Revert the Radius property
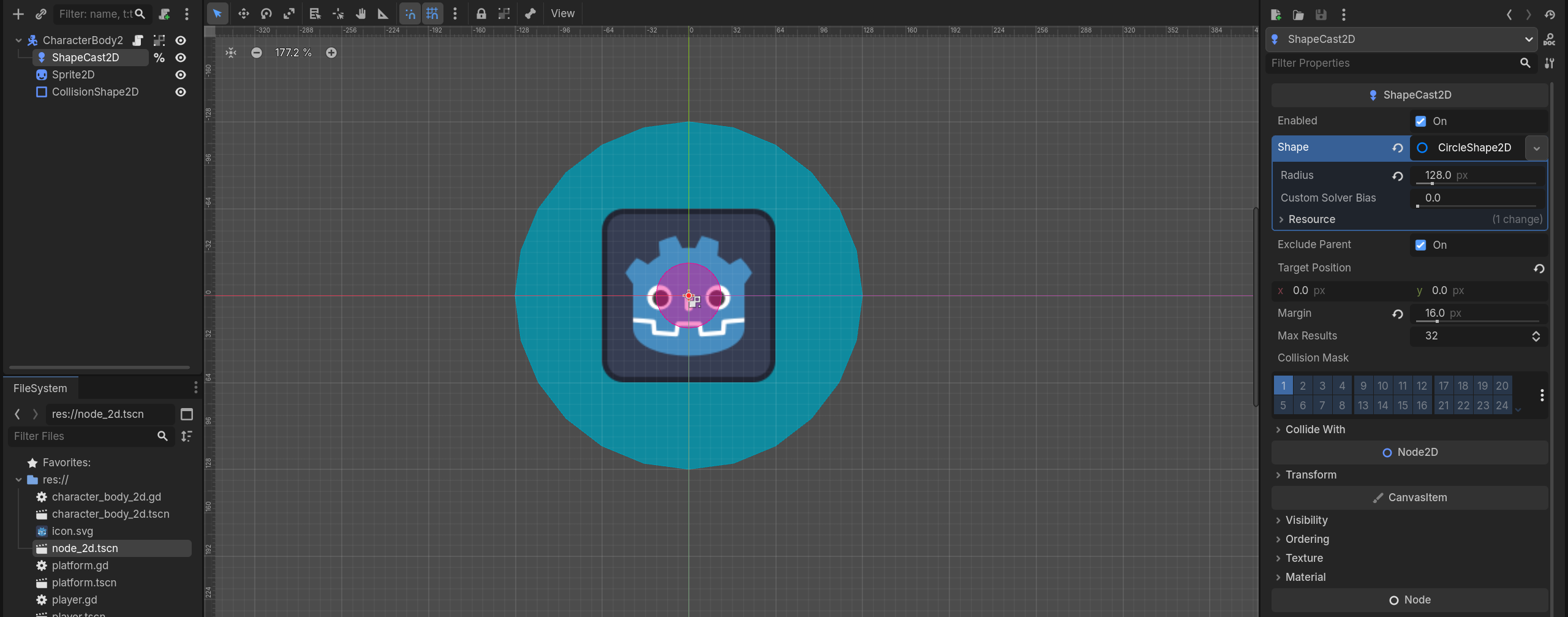The image size is (1568, 617). (1398, 176)
